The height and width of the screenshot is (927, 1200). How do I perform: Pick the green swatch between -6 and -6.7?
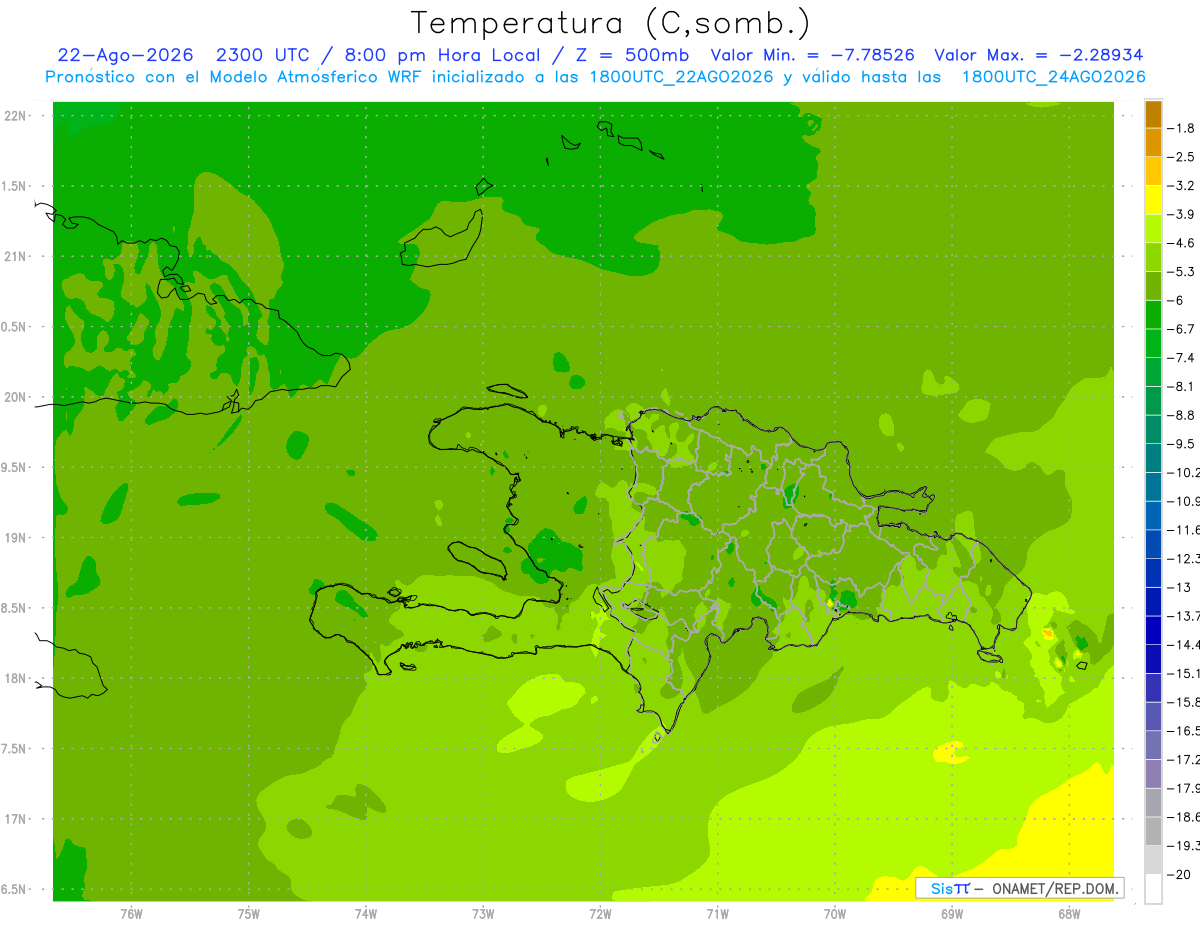coord(1153,315)
